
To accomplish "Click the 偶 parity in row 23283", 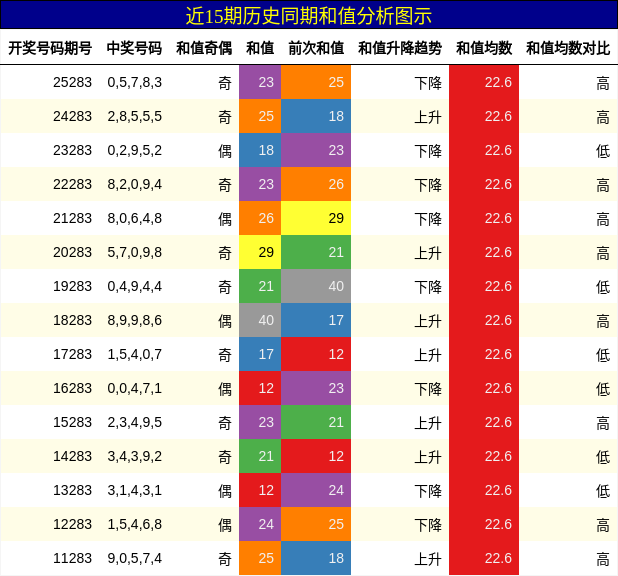I will [x=225, y=151].
